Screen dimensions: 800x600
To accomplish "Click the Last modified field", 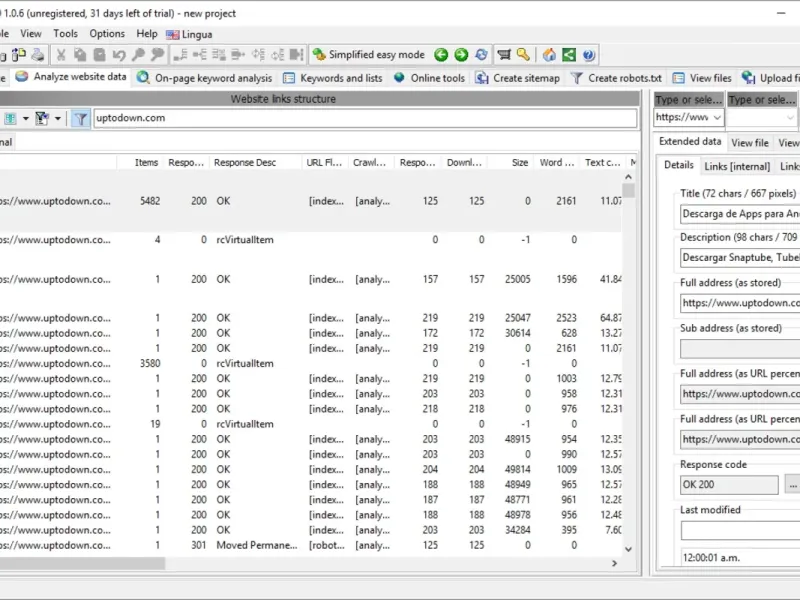I will point(740,530).
